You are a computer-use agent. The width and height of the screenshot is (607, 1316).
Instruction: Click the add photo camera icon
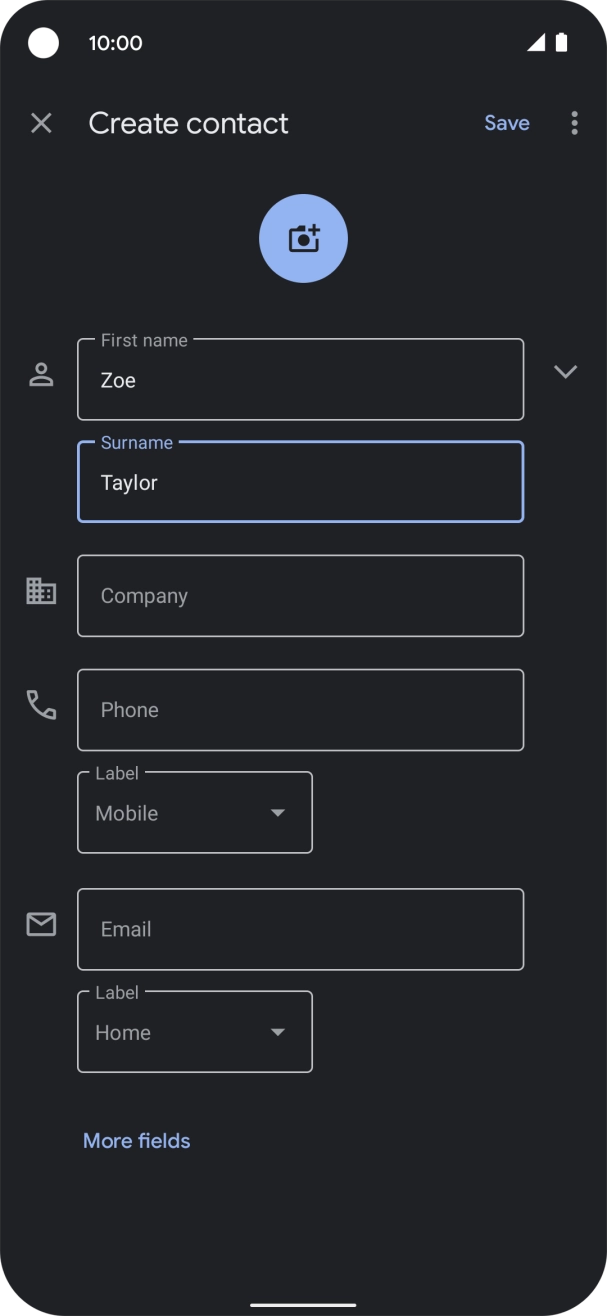pyautogui.click(x=303, y=238)
